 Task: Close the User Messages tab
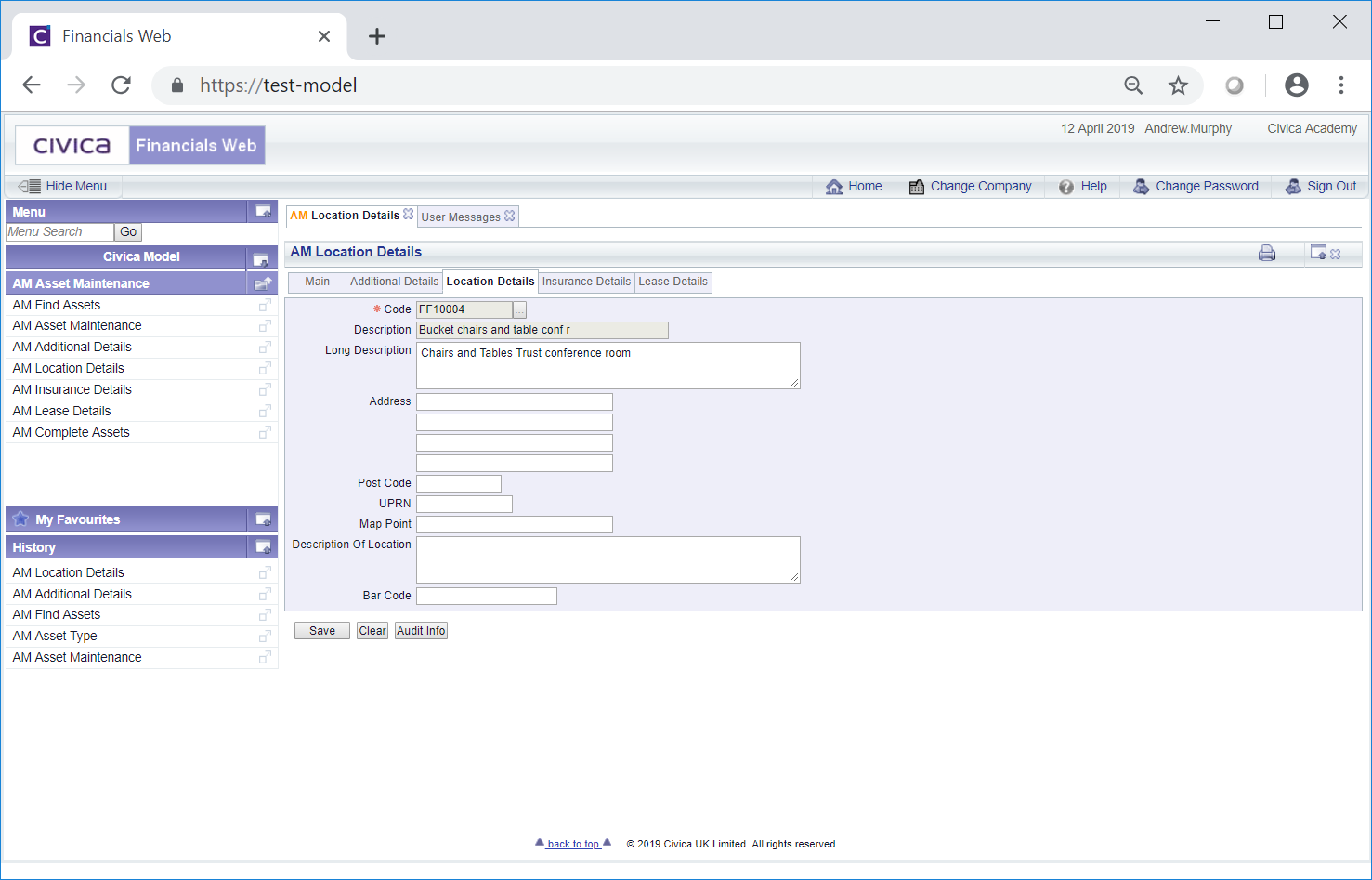click(510, 216)
